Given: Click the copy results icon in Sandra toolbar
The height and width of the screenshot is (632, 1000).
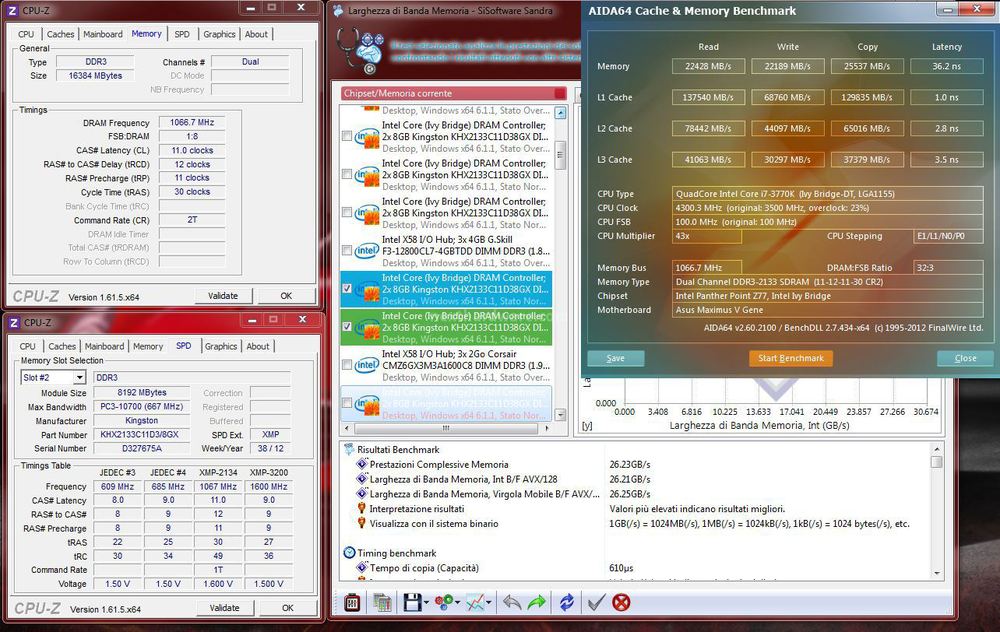Looking at the screenshot, I should (382, 602).
